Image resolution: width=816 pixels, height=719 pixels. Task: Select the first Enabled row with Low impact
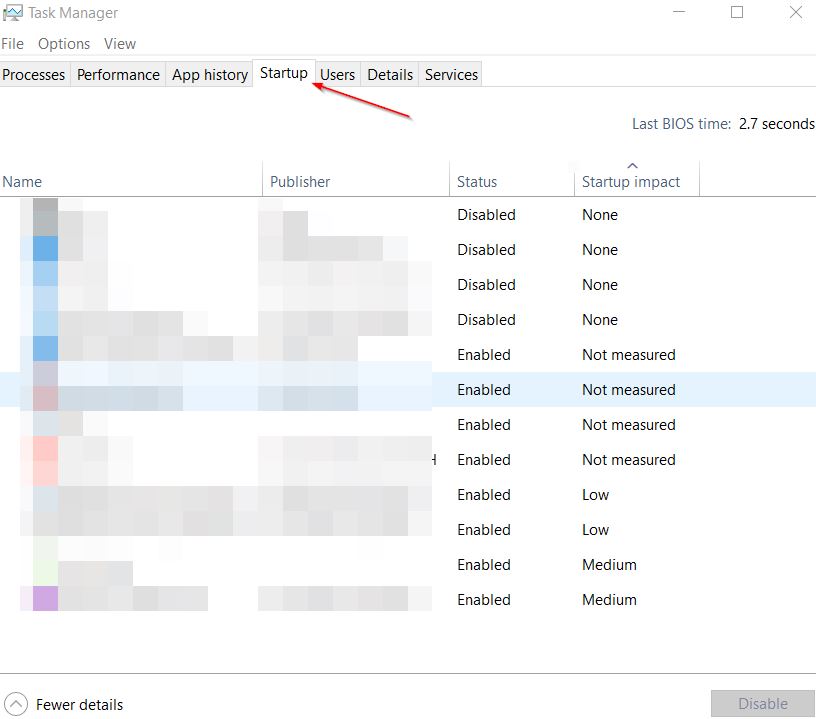pyautogui.click(x=408, y=495)
